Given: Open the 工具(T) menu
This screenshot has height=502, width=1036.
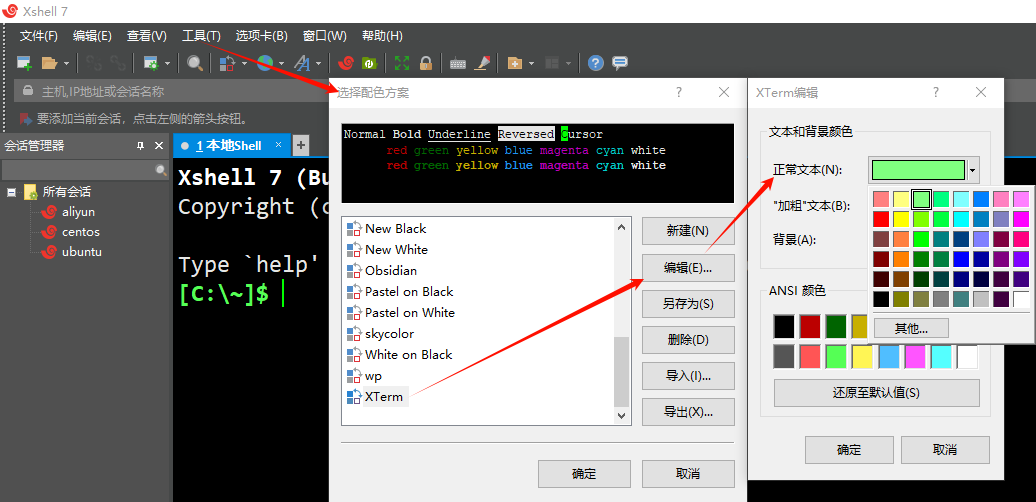Looking at the screenshot, I should [x=201, y=36].
